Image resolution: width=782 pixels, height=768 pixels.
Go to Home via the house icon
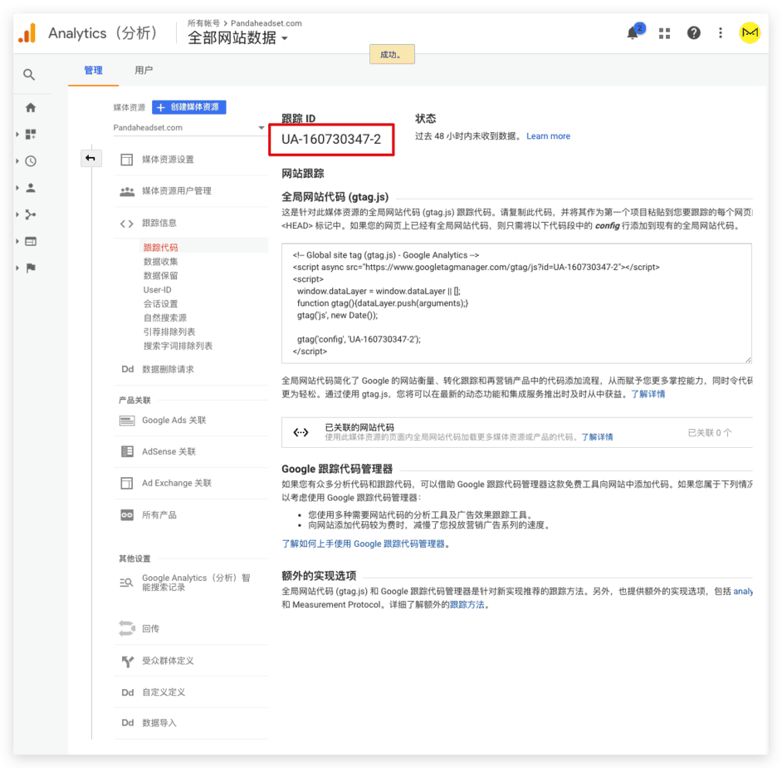(30, 108)
